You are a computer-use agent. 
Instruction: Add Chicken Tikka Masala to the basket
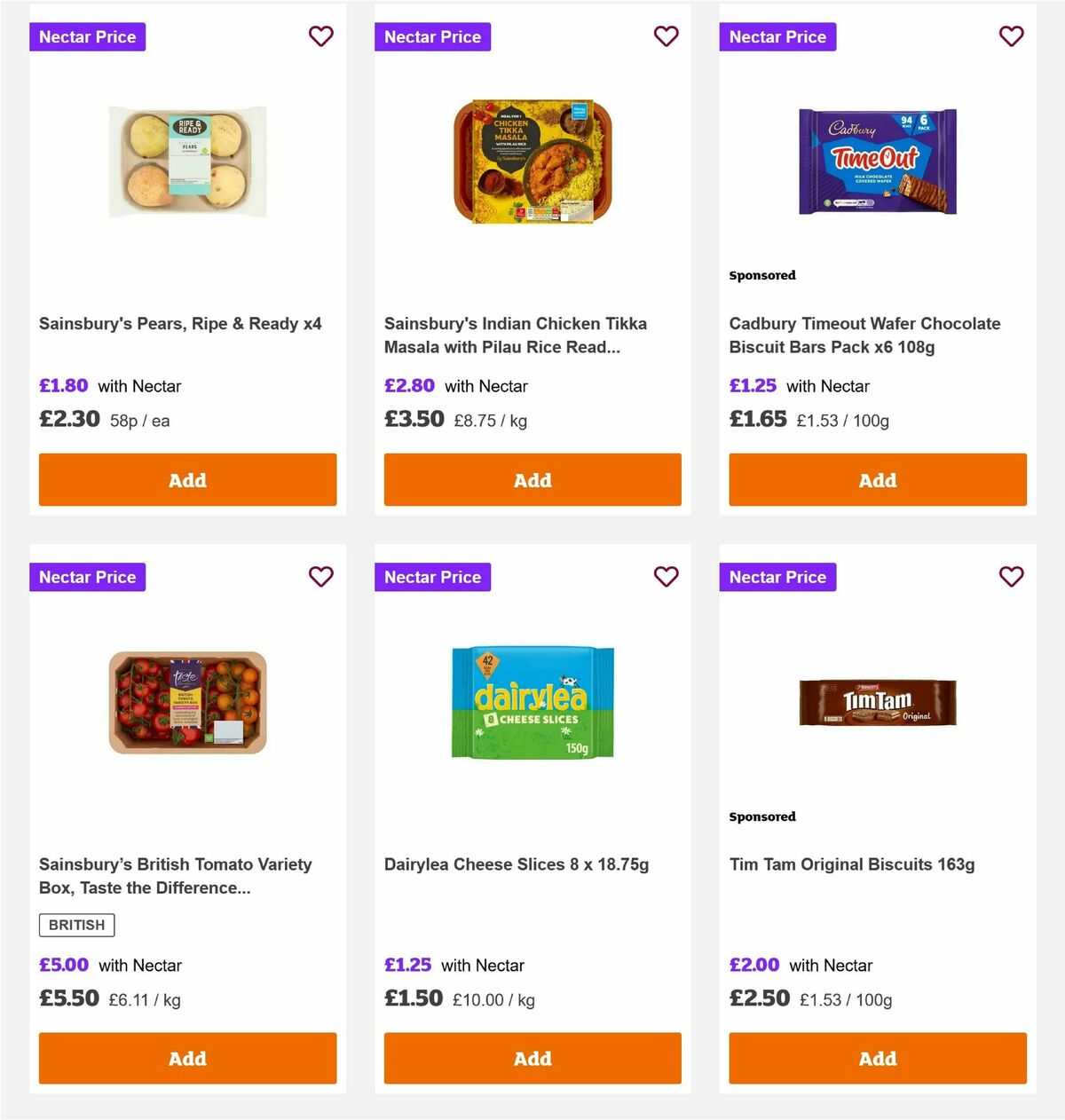pyautogui.click(x=532, y=479)
